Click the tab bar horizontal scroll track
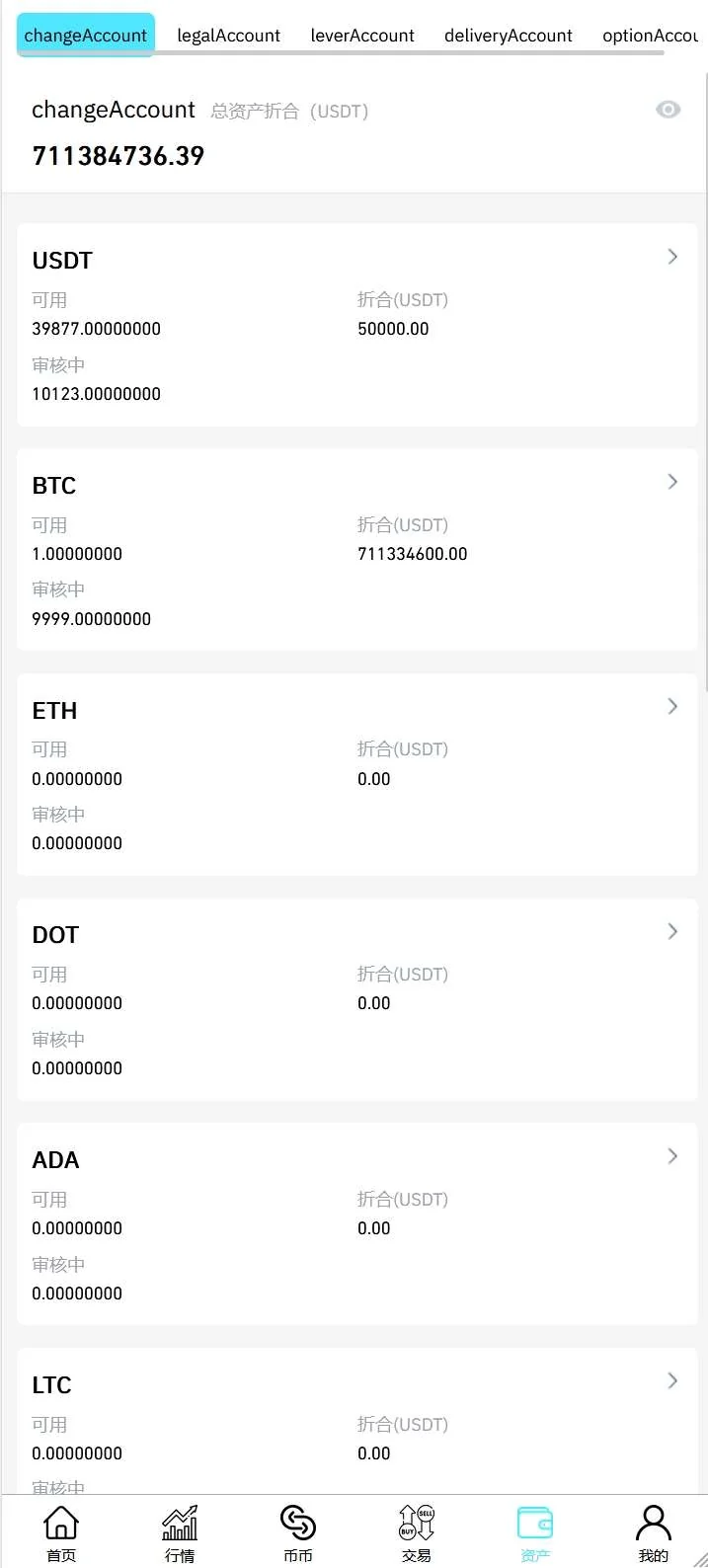The image size is (708, 1568). tap(415, 53)
